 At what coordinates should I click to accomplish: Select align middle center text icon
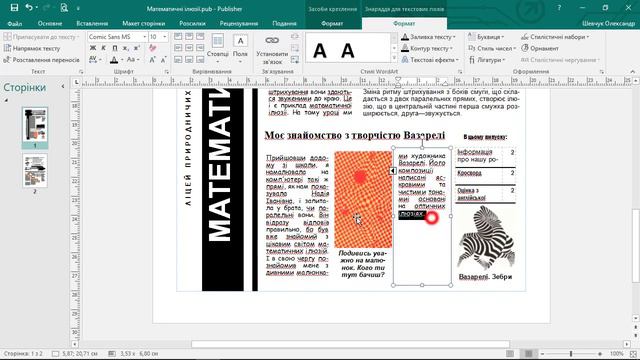point(189,48)
